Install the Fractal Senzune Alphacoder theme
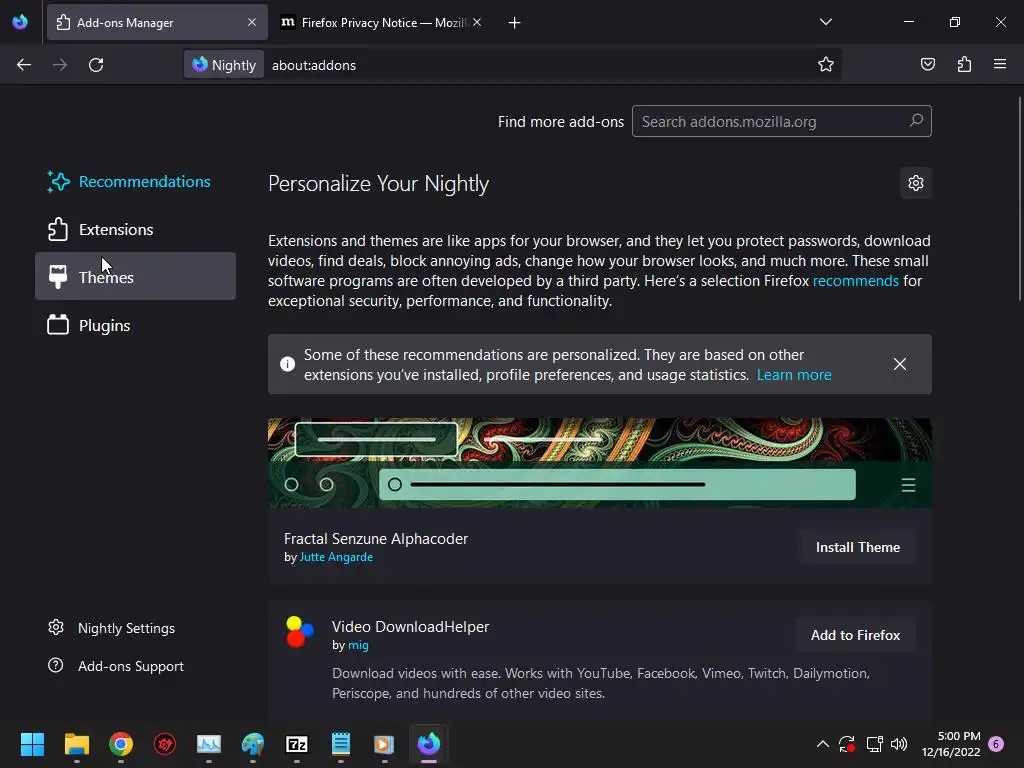 (x=857, y=547)
